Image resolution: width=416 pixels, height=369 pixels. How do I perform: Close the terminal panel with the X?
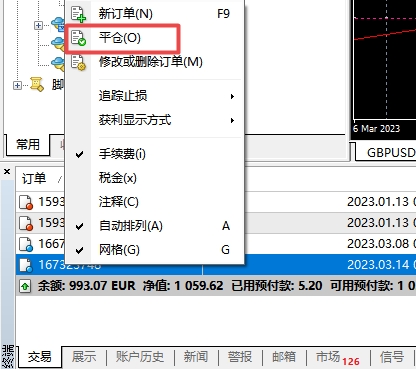point(7,171)
